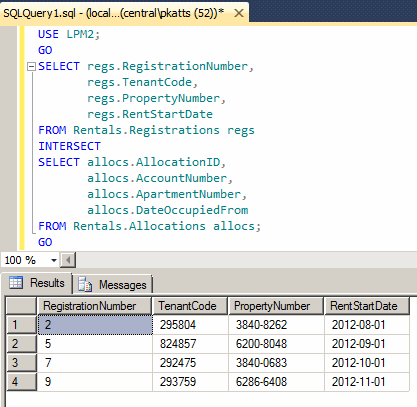This screenshot has height=407, width=417.
Task: Click the Messages tab icon
Action: 85,284
